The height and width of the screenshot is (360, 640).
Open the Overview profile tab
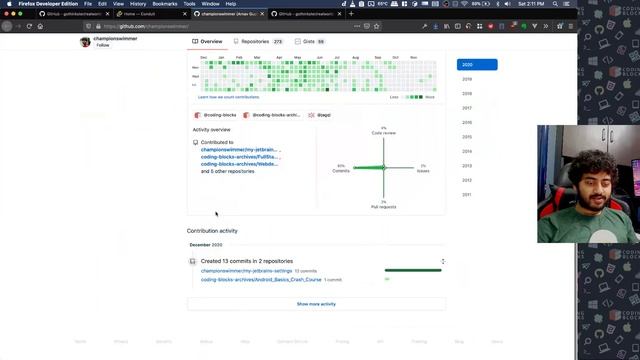(207, 42)
